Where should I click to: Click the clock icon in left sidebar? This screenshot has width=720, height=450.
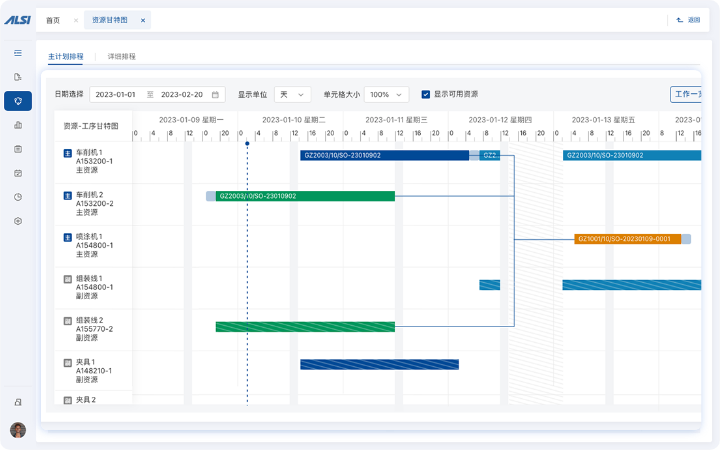(x=18, y=197)
